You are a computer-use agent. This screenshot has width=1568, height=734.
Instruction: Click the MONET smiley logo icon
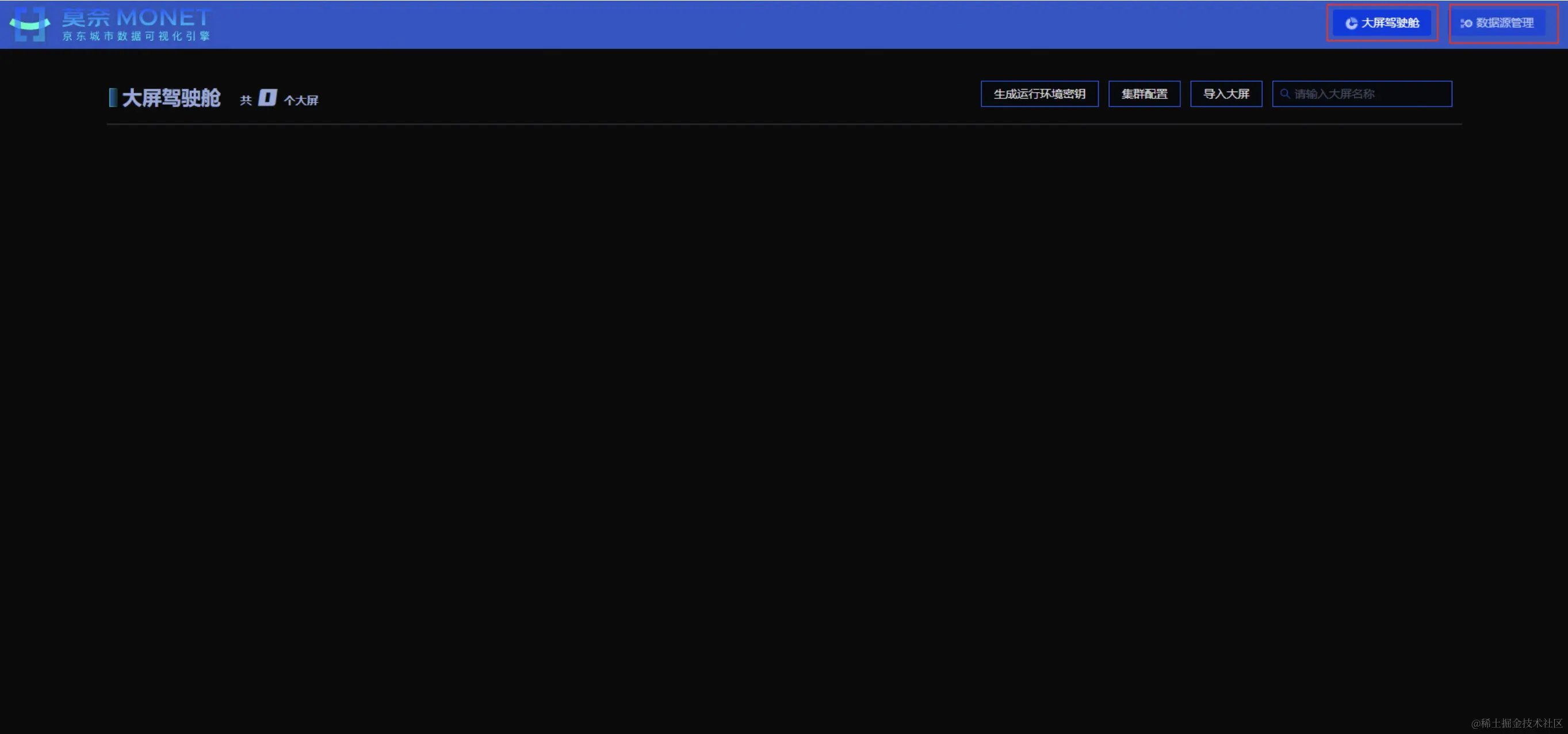[x=29, y=24]
